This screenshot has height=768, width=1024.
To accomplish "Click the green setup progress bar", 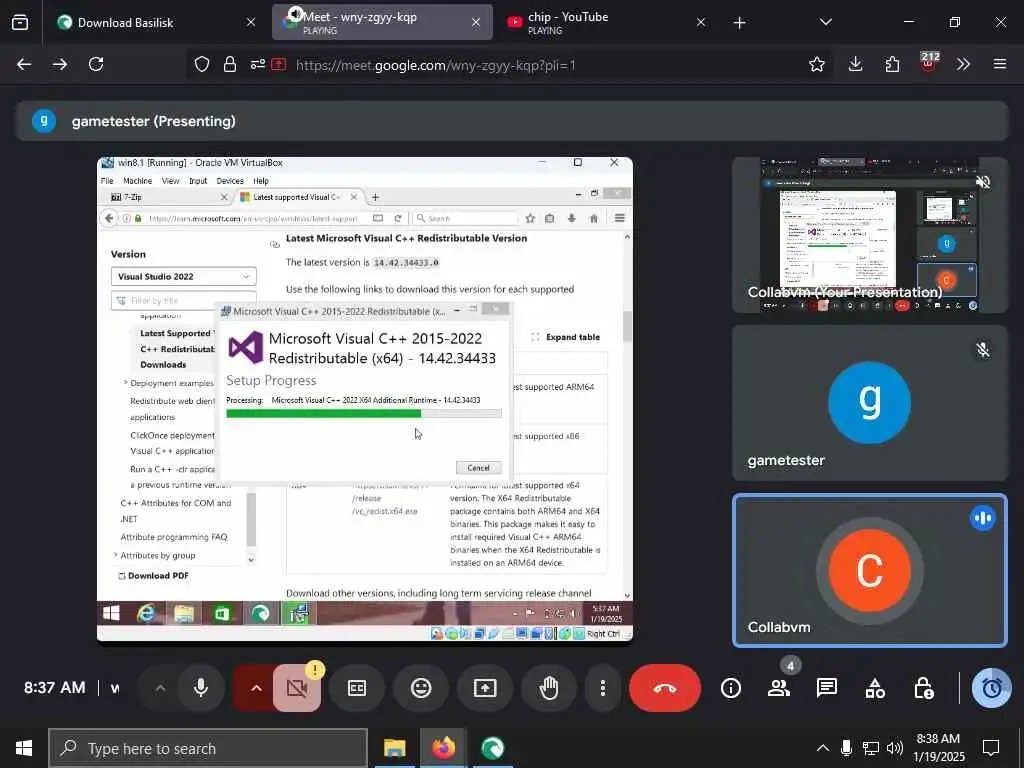I will point(364,413).
